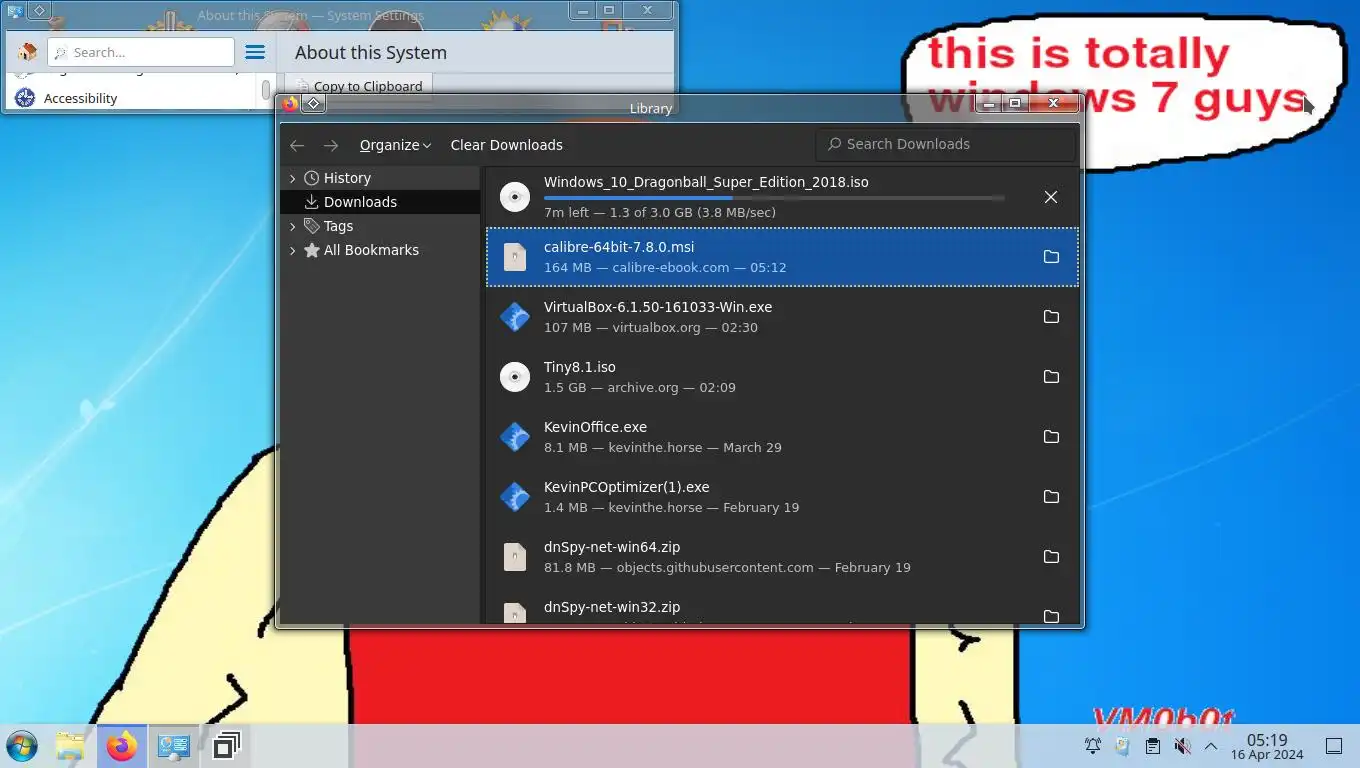This screenshot has width=1360, height=768.
Task: Select the calibre-64bit-7.8.0.msi entry
Action: tap(782, 257)
